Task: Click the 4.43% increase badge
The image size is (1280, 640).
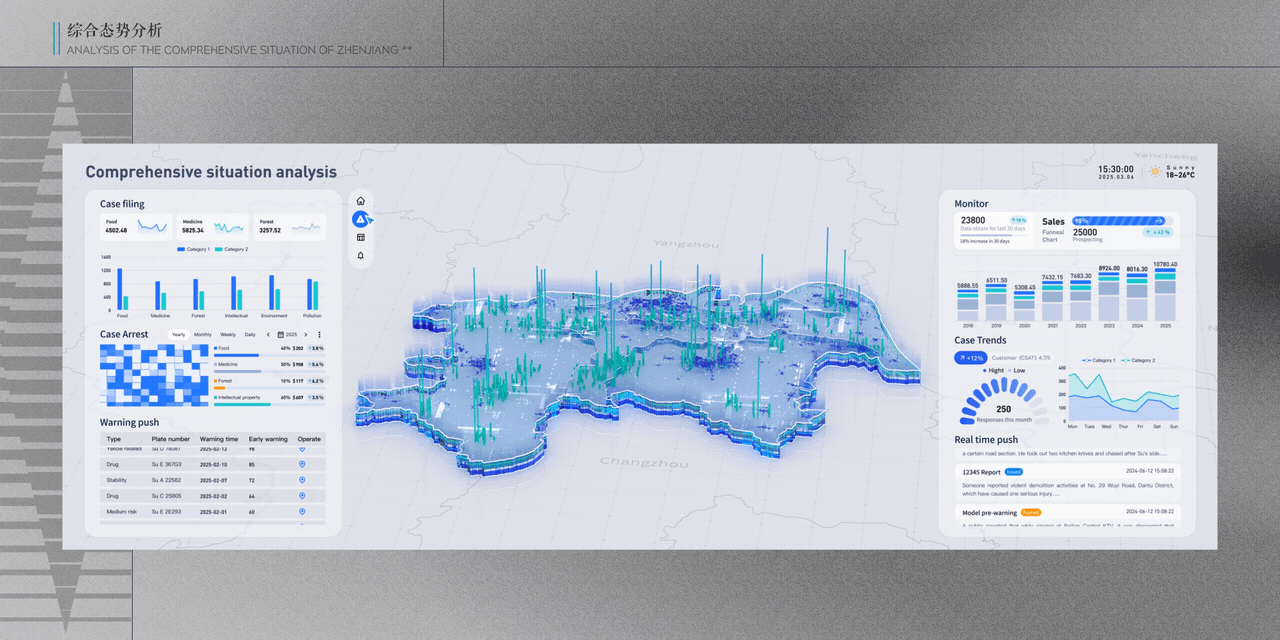Action: pyautogui.click(x=1158, y=232)
